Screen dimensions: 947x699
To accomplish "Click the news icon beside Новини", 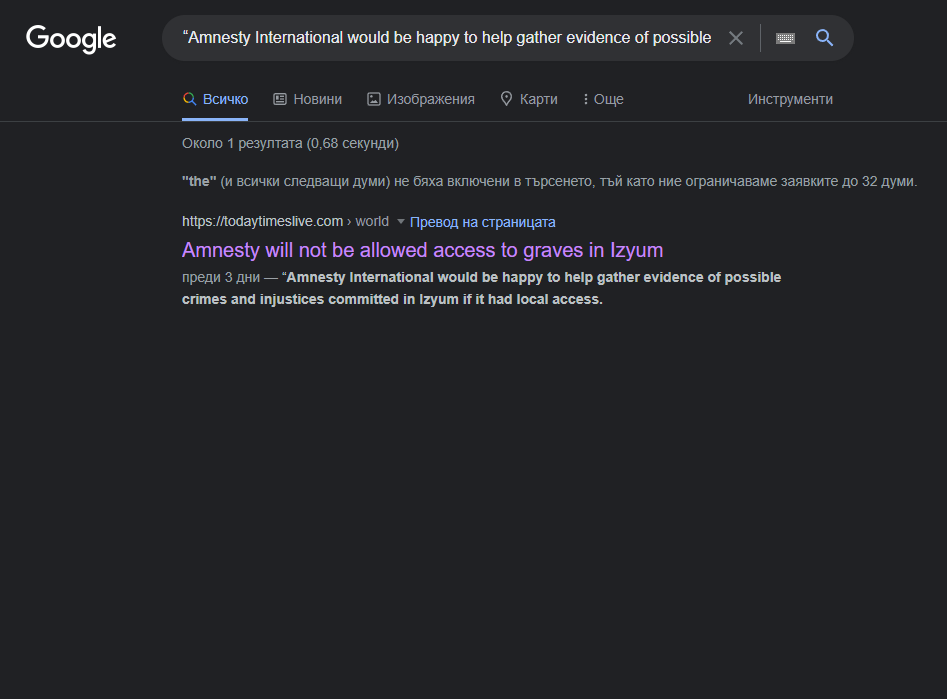I will click(280, 99).
